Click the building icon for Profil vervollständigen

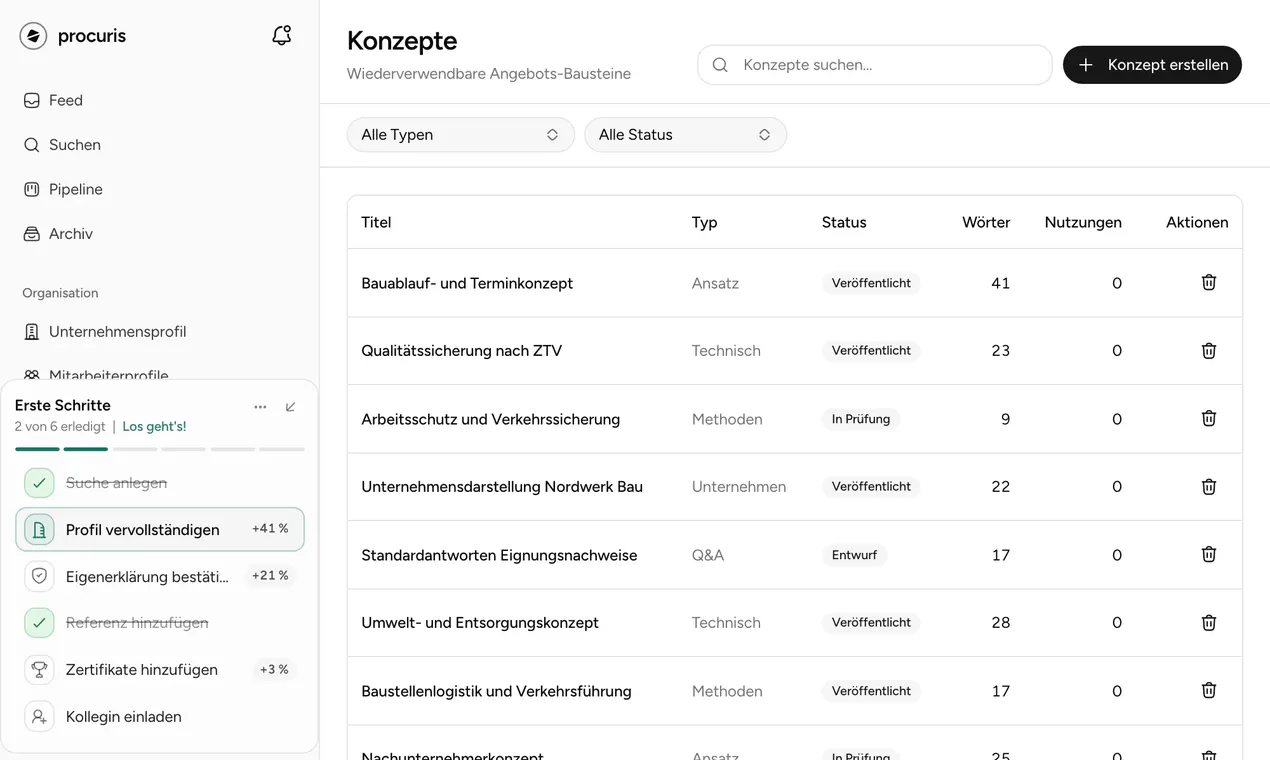pos(39,530)
